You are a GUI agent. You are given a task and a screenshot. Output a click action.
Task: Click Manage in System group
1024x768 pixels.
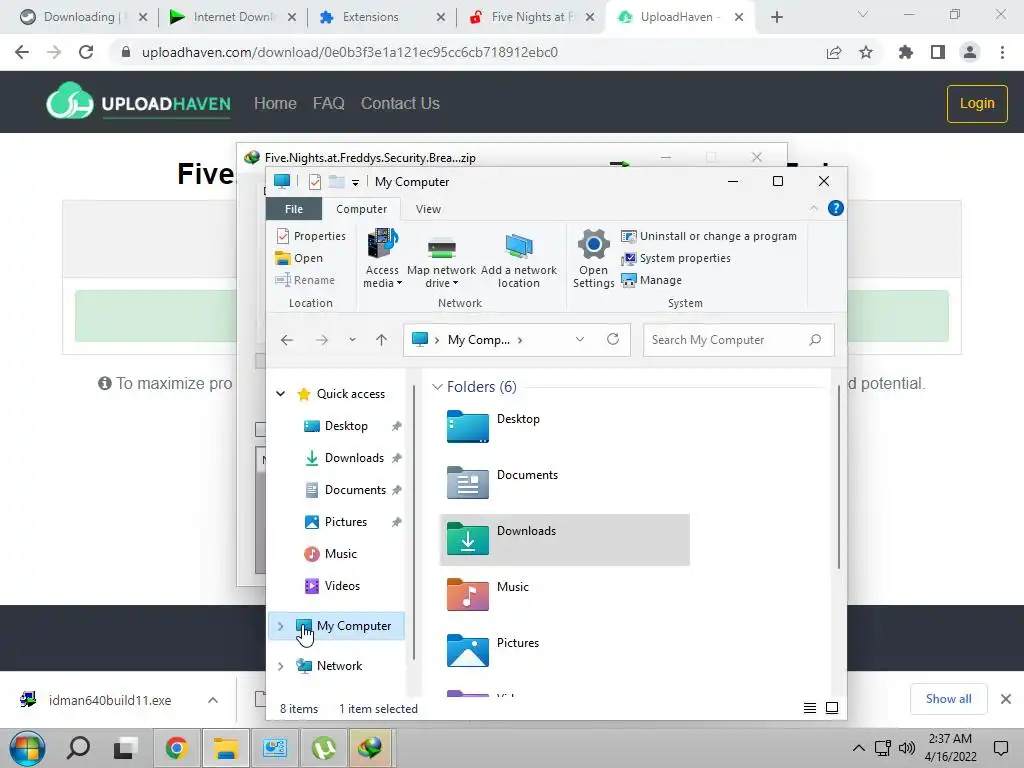pos(652,280)
